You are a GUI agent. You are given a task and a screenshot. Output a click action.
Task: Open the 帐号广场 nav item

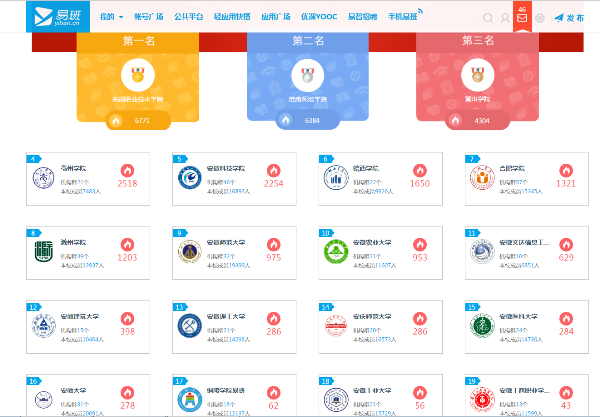(x=148, y=16)
